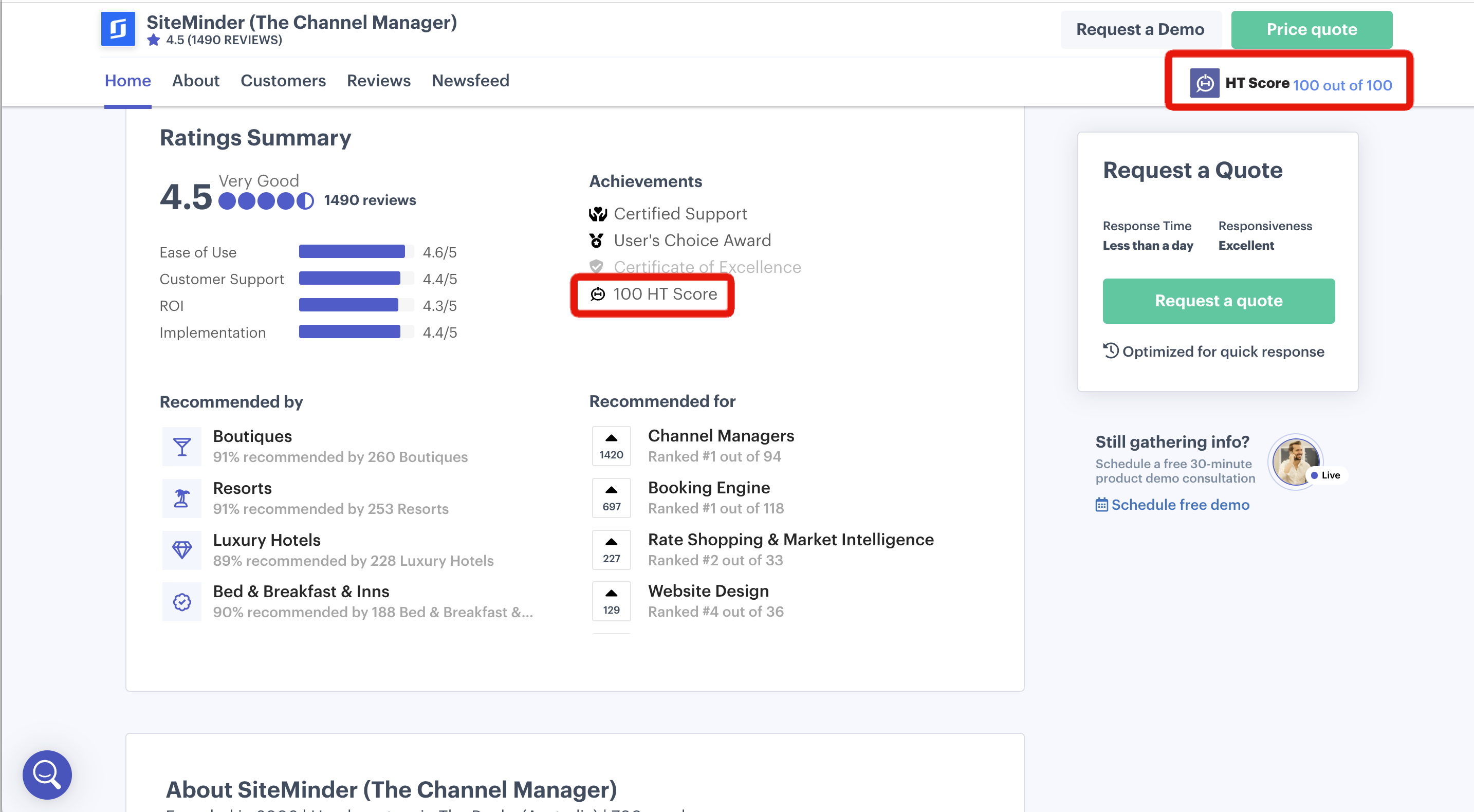Image resolution: width=1474 pixels, height=812 pixels.
Task: Open the magnifier chat search bubble
Action: tap(47, 774)
